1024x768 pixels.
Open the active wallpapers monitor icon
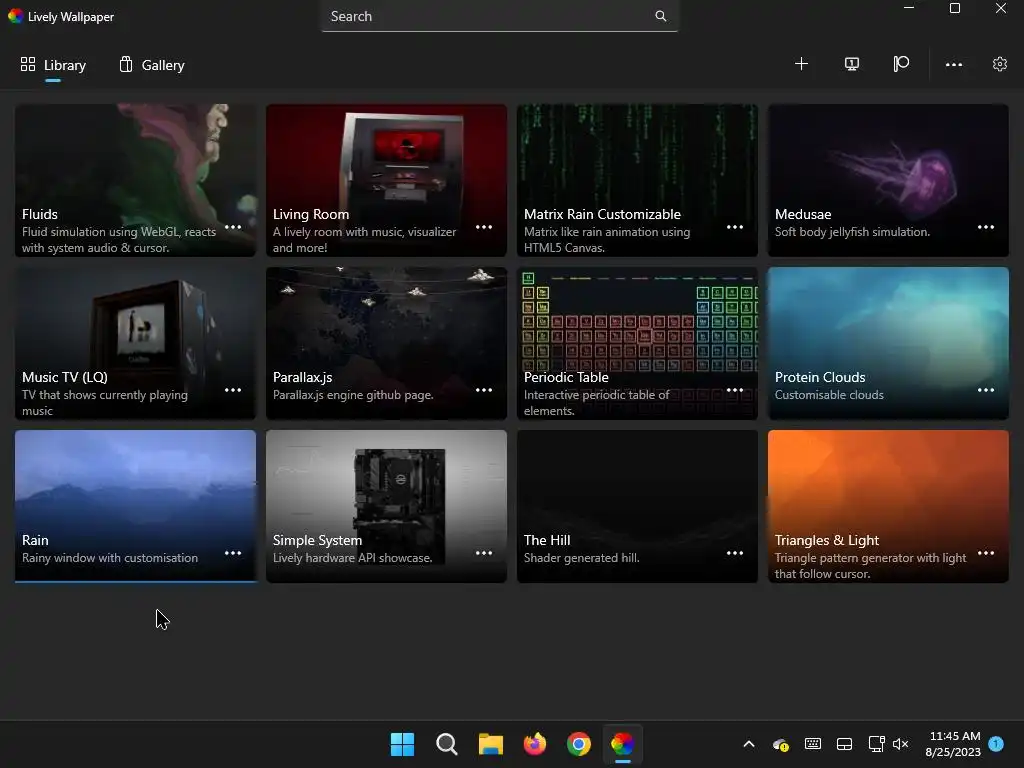click(x=852, y=64)
